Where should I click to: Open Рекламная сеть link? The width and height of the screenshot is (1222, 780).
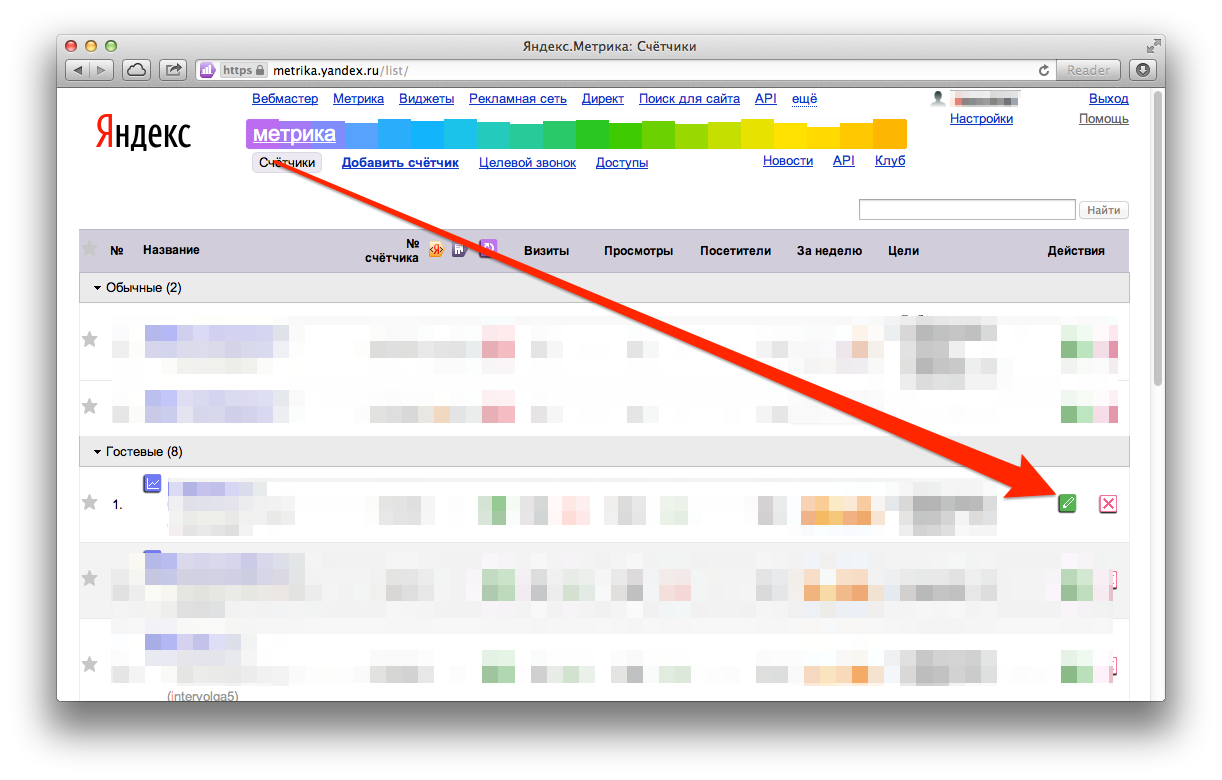click(x=518, y=99)
